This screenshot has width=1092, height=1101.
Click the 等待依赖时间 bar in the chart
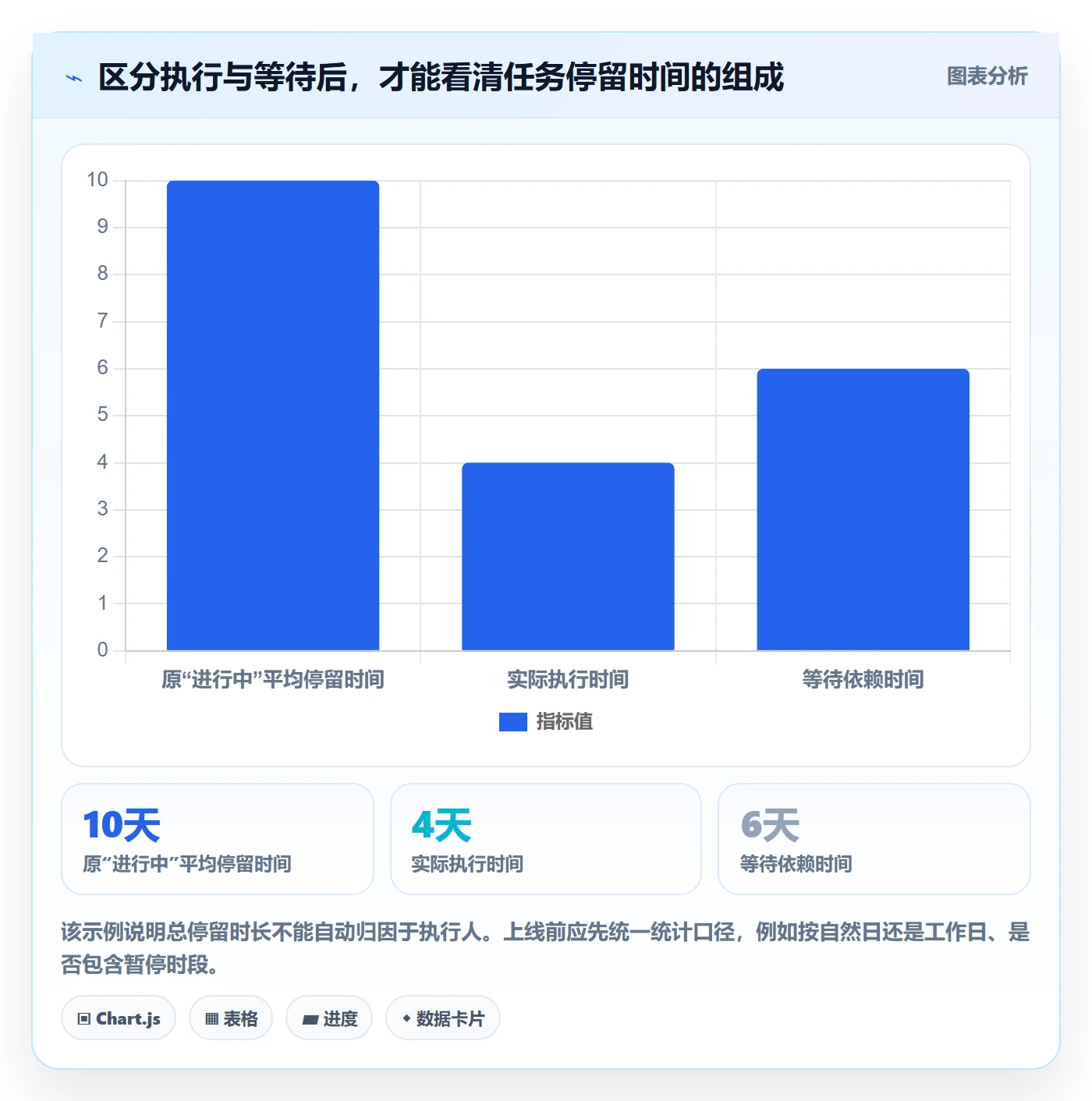[863, 510]
